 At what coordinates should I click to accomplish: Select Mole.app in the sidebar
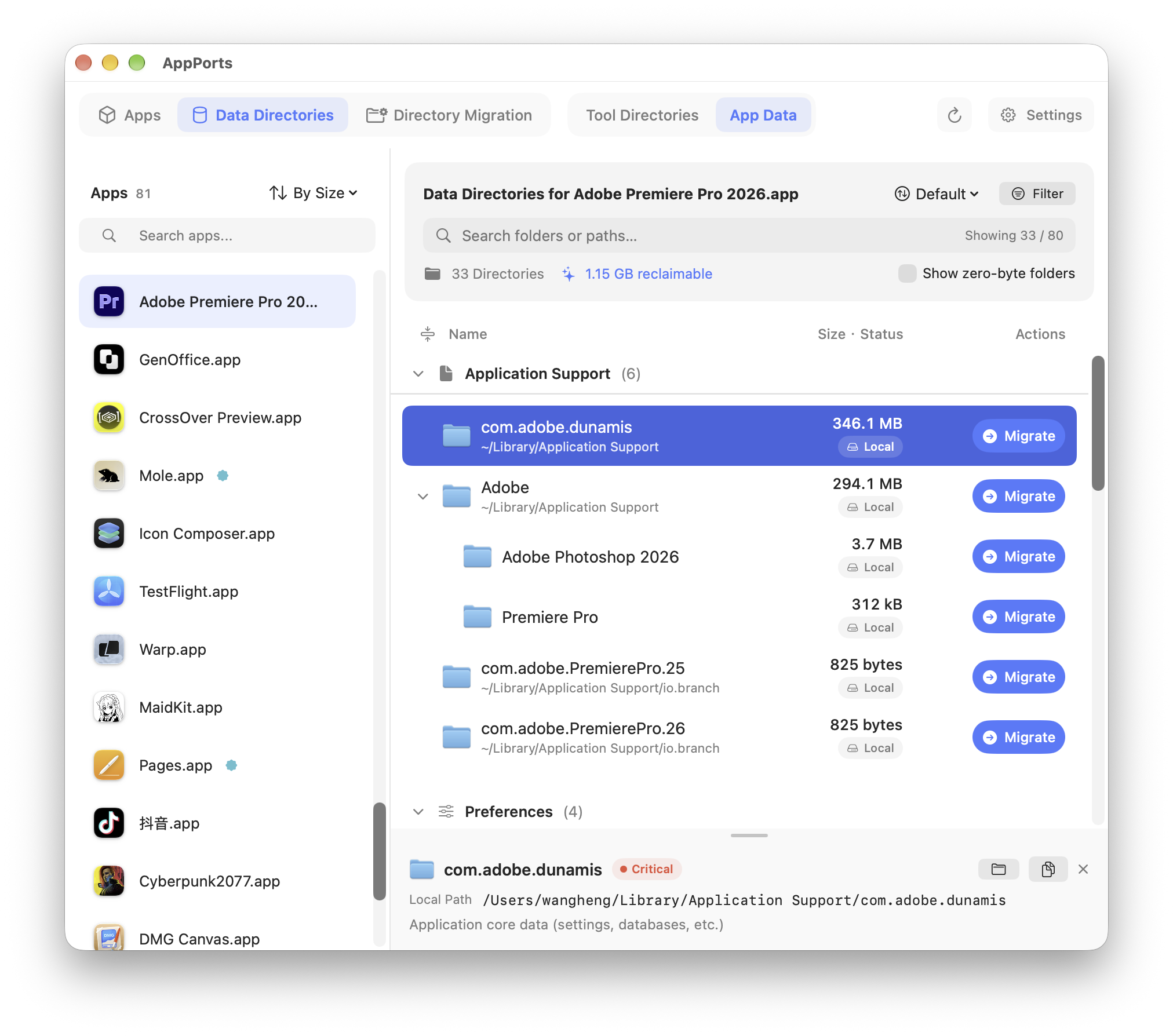pos(217,475)
